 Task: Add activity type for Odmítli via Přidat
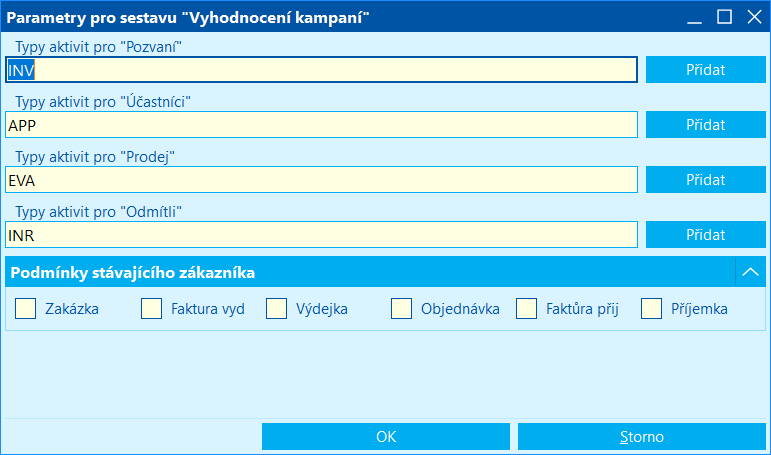pos(705,235)
